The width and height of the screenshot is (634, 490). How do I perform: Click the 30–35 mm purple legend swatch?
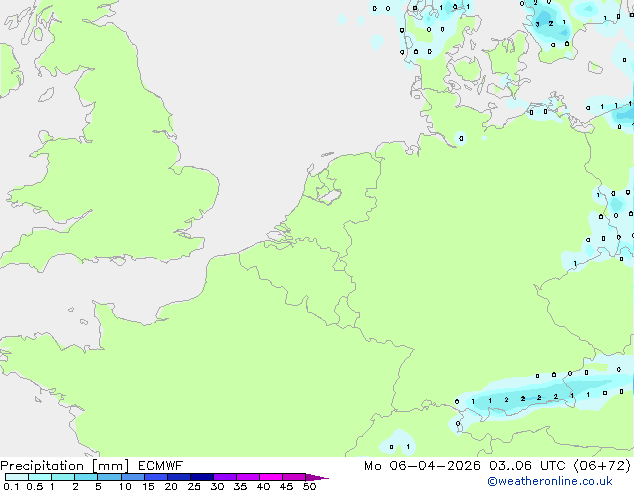coord(225,477)
